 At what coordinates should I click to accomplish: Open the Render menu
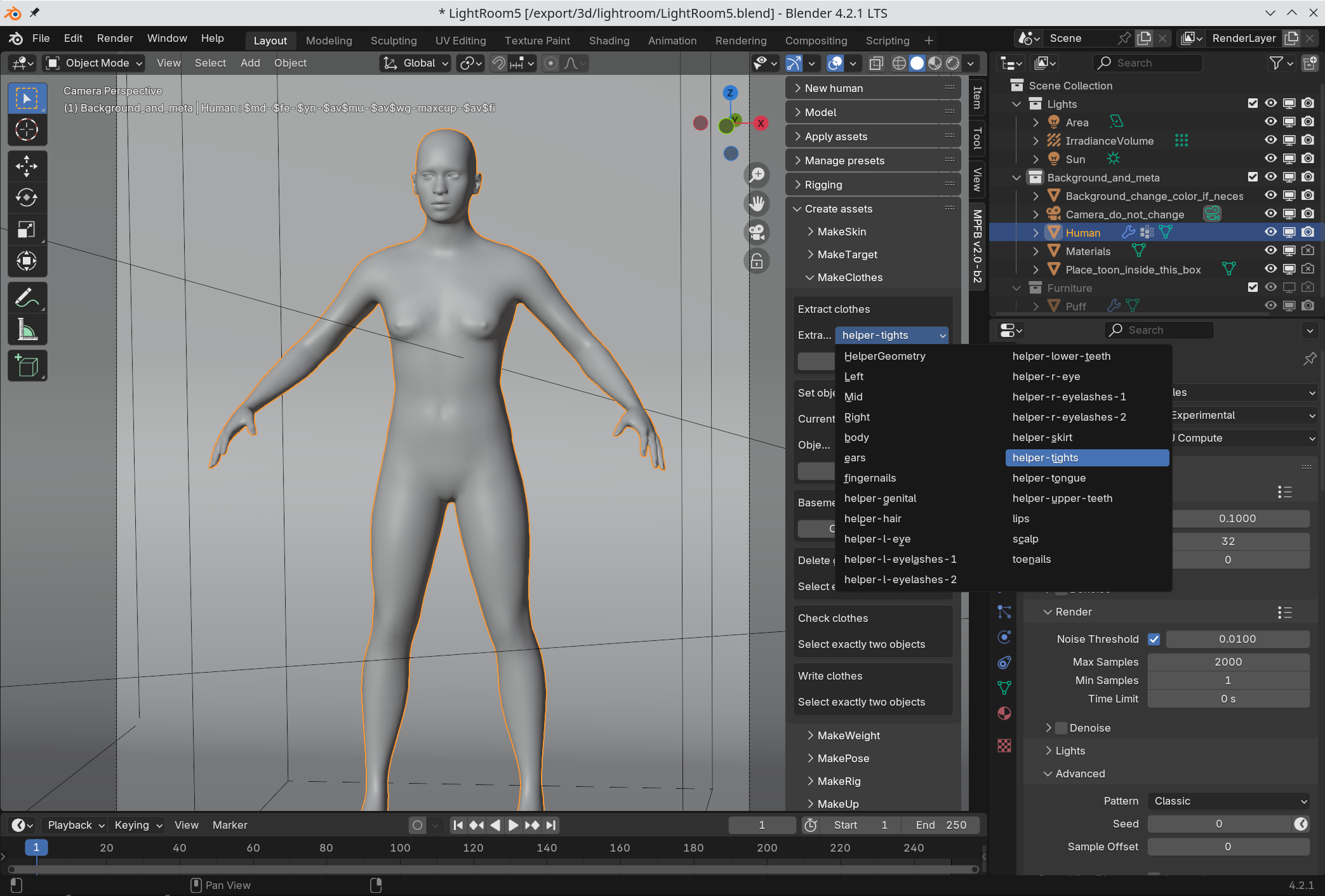(115, 38)
